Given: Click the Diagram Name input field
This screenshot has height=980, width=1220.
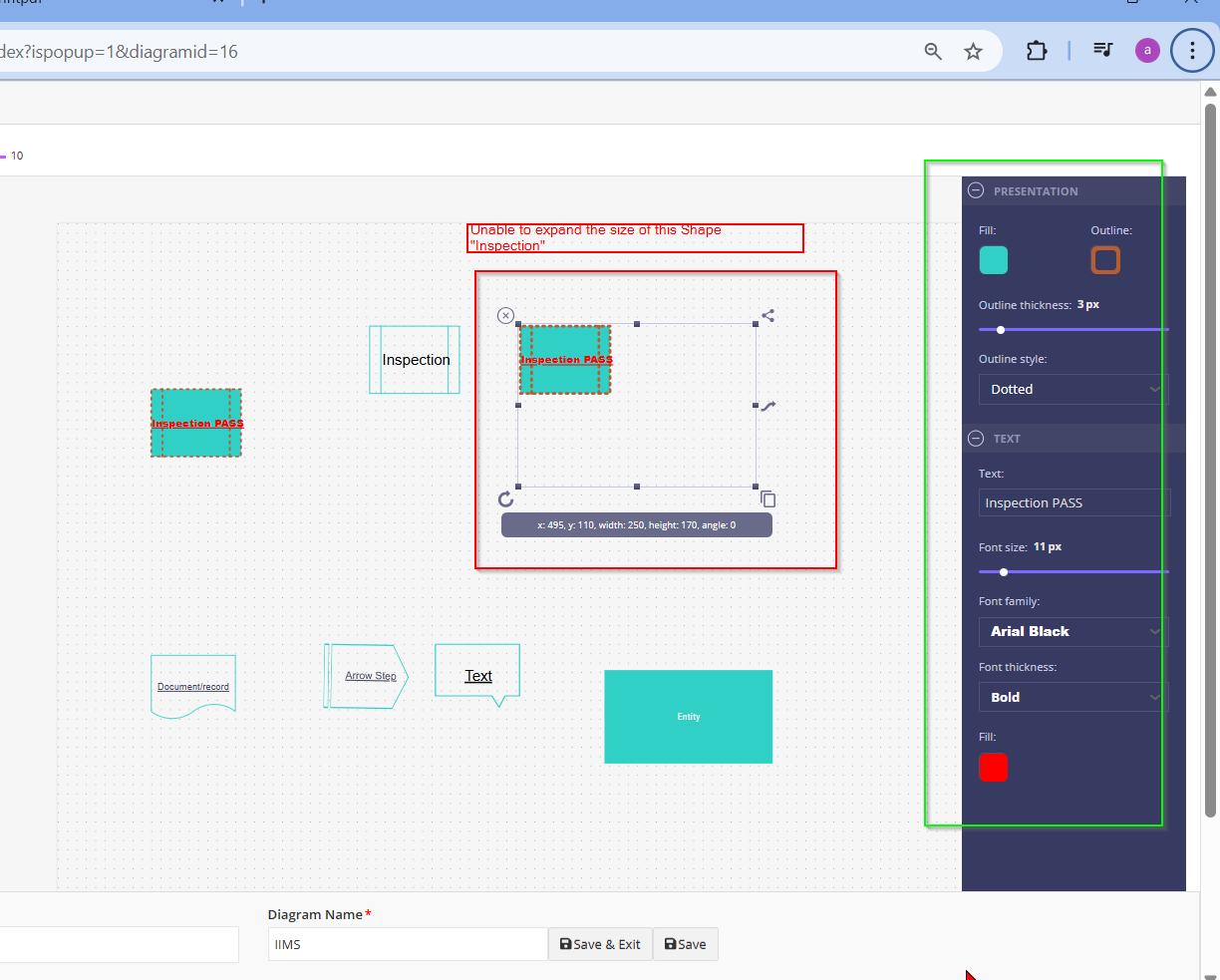Looking at the screenshot, I should 408,944.
